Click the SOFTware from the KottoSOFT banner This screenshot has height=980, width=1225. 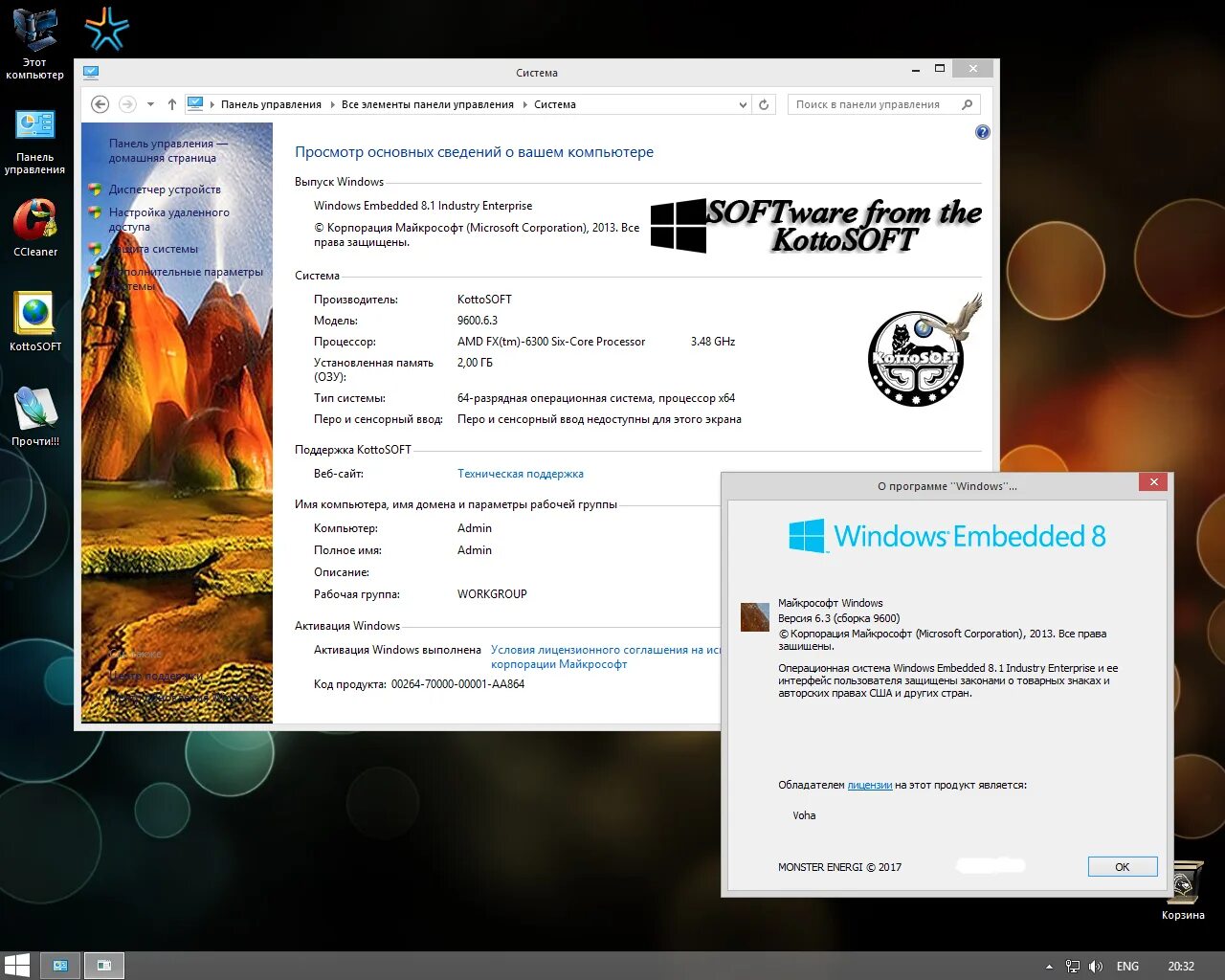[816, 225]
